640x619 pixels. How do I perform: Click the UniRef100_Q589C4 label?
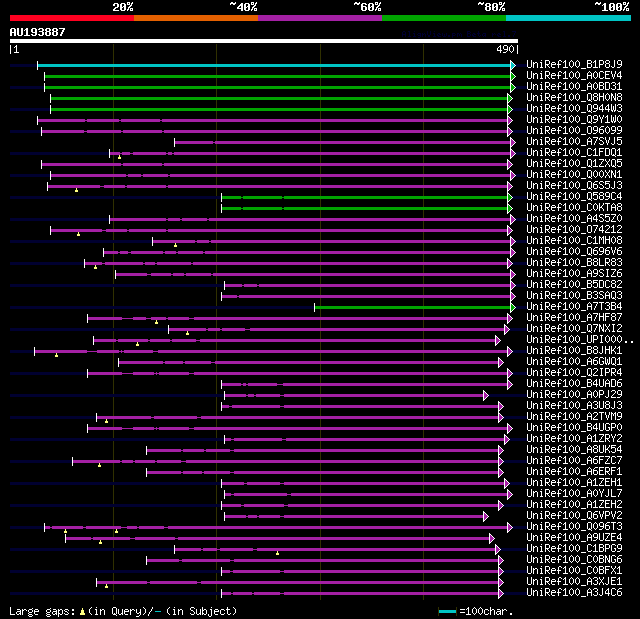click(574, 197)
